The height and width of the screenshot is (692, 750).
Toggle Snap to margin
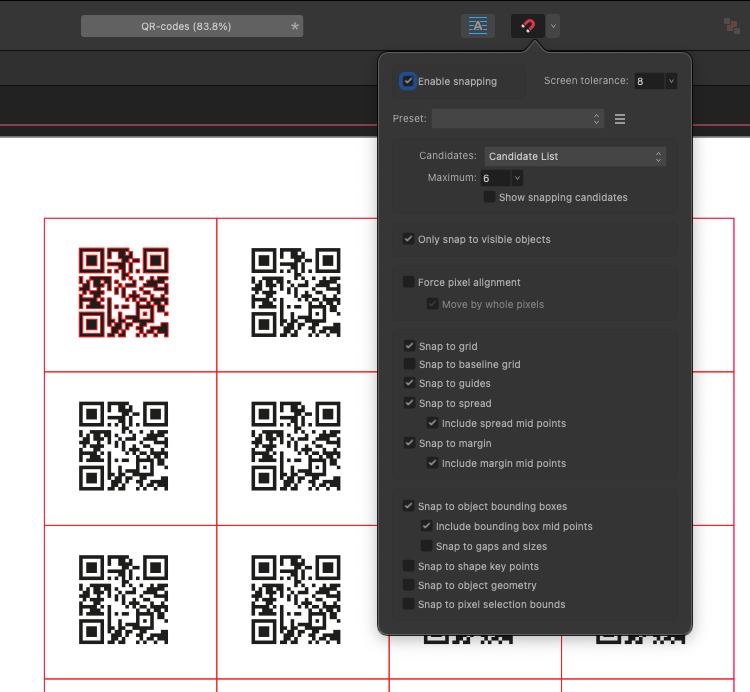(409, 443)
